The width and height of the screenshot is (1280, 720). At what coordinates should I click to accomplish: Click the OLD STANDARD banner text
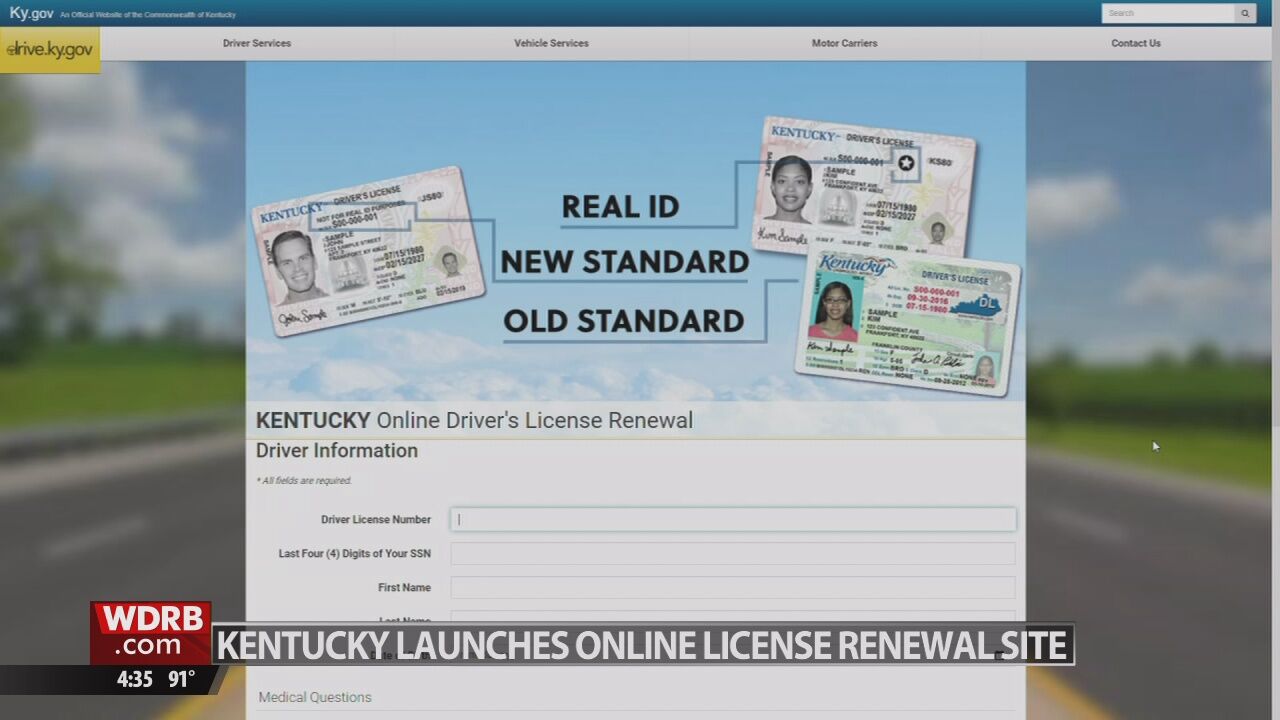click(x=624, y=321)
